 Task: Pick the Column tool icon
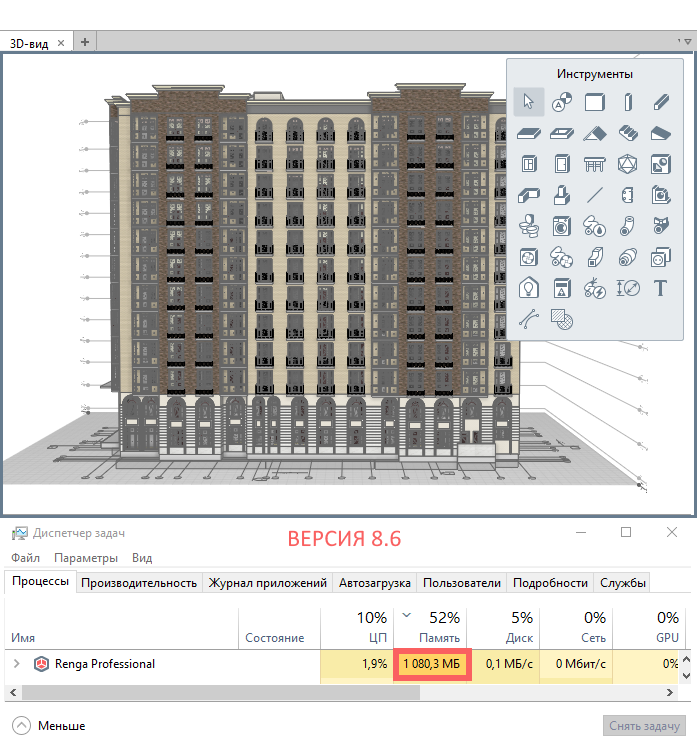[x=628, y=101]
